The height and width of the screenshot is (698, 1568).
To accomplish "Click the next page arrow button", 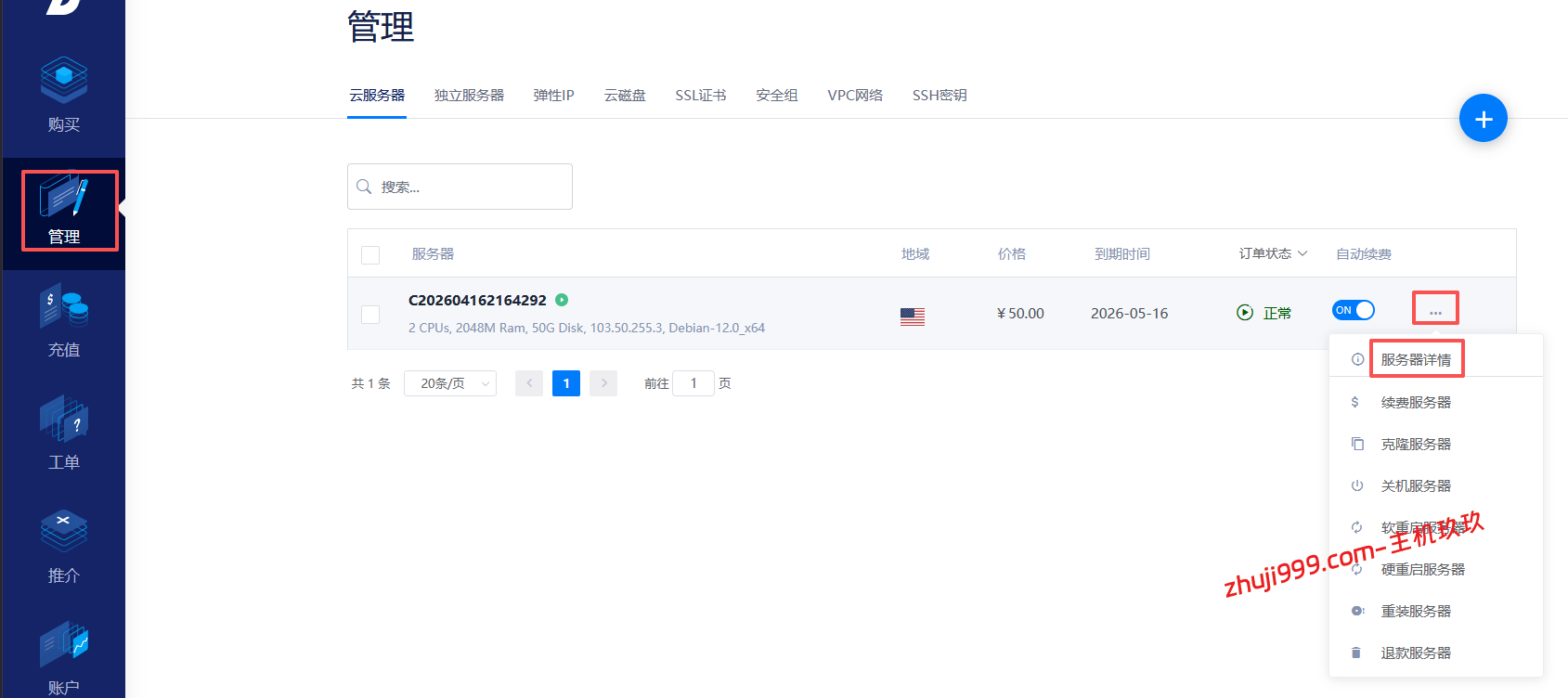I will click(x=603, y=383).
